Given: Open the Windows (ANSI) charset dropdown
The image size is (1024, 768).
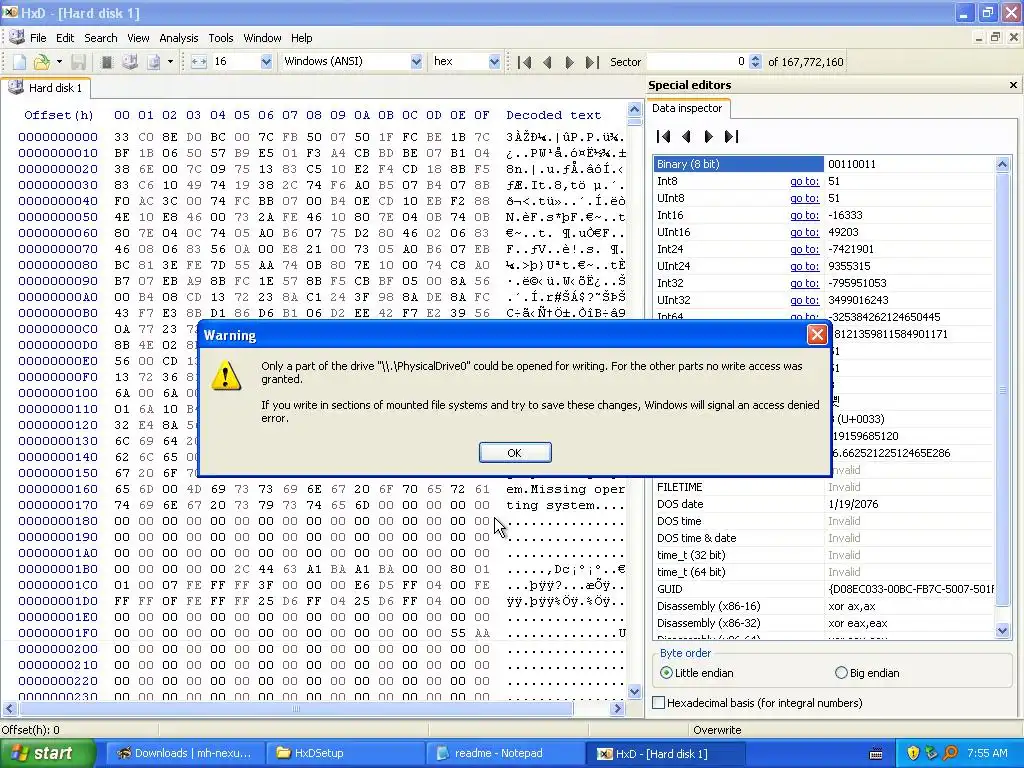Looking at the screenshot, I should click(x=416, y=62).
